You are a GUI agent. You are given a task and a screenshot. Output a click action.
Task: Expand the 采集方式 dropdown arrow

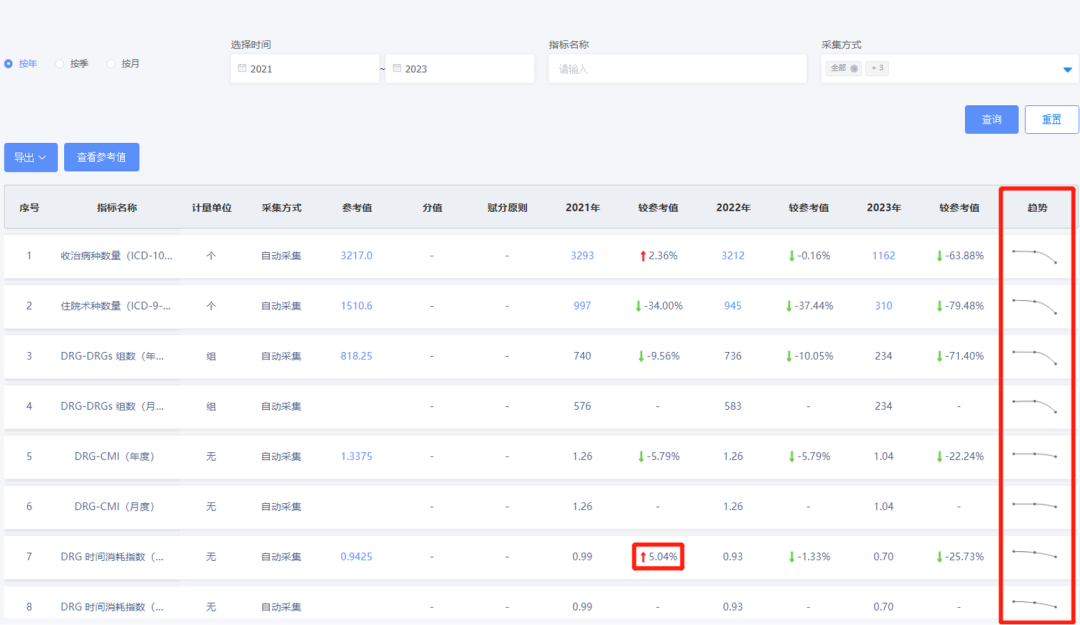[1067, 70]
